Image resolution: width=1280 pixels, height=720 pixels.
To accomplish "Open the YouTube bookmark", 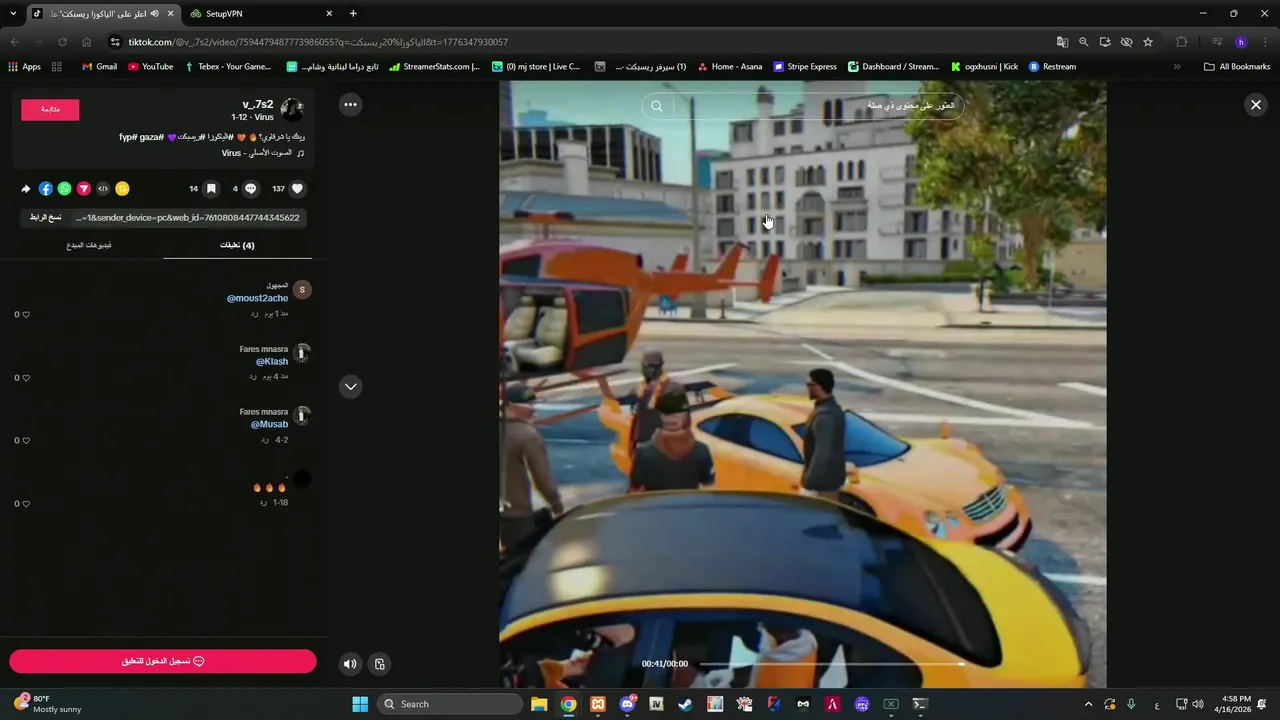I will coord(151,67).
